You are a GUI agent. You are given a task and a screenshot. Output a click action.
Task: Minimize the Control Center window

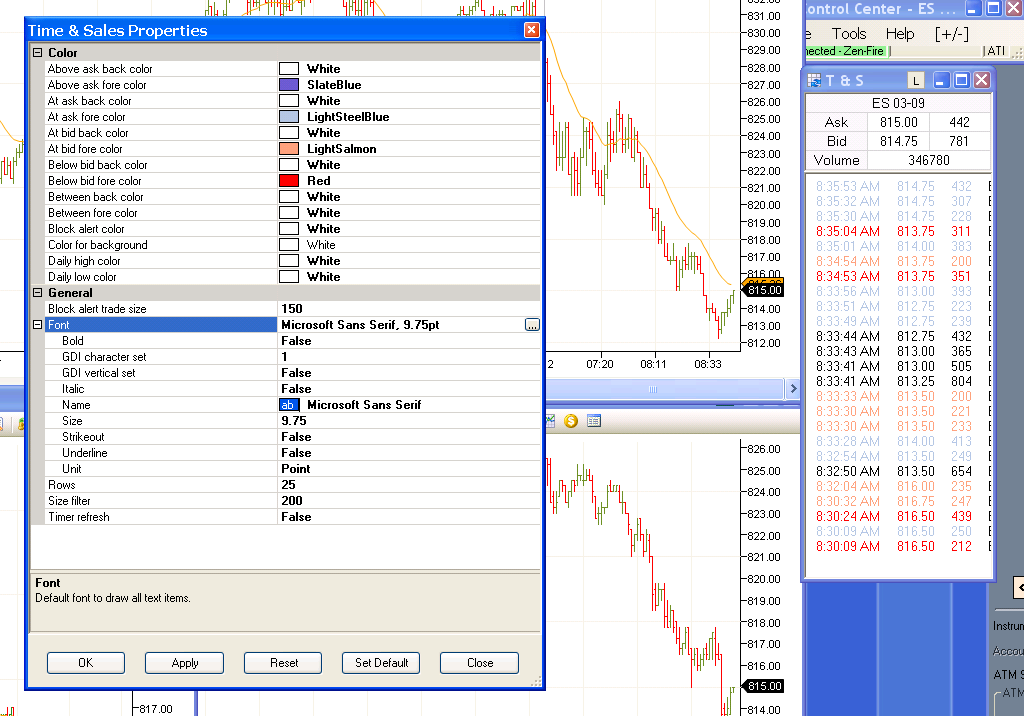[973, 8]
